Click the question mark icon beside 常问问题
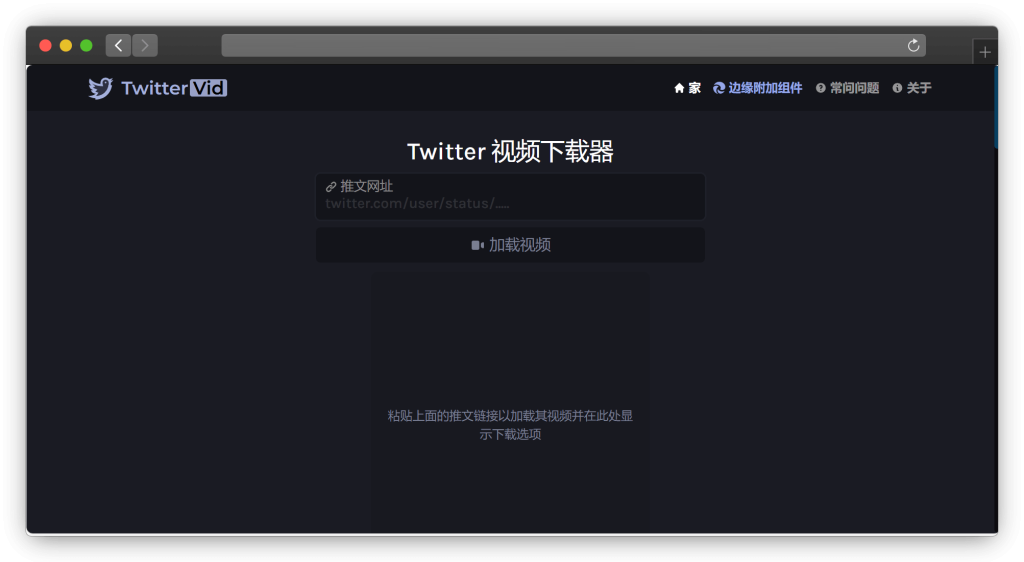1024x562 pixels. (821, 88)
